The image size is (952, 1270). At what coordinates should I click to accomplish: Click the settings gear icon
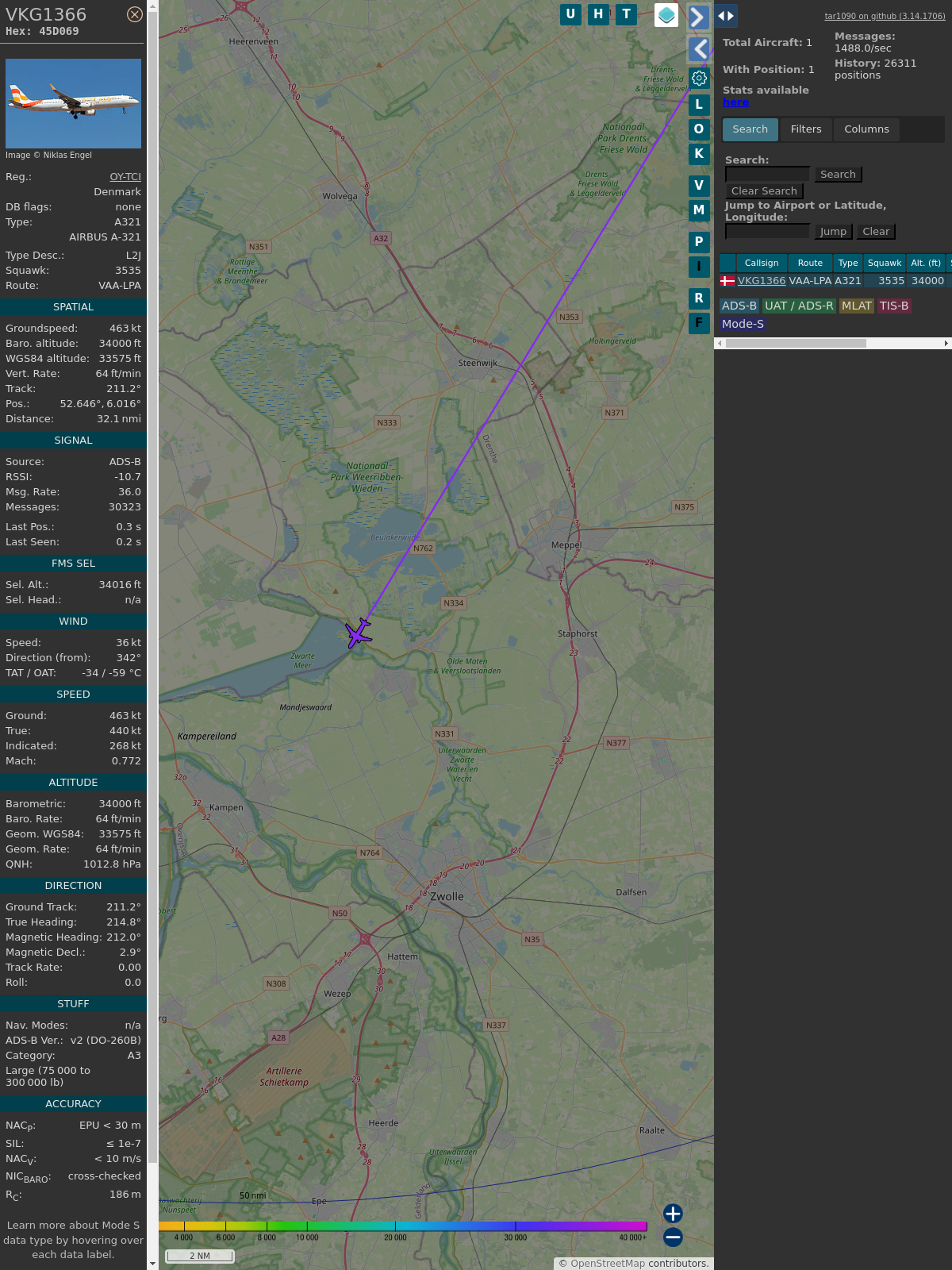coord(699,78)
